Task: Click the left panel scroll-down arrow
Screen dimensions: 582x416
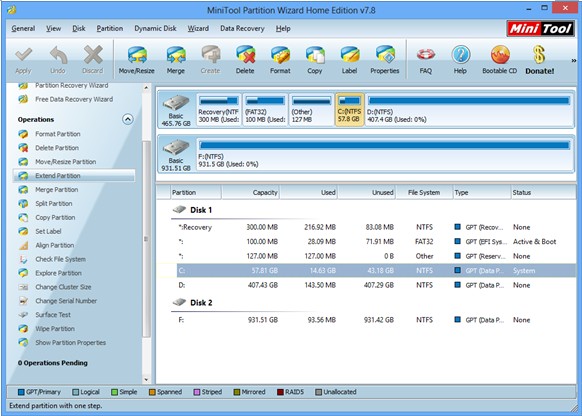Action: [x=146, y=380]
